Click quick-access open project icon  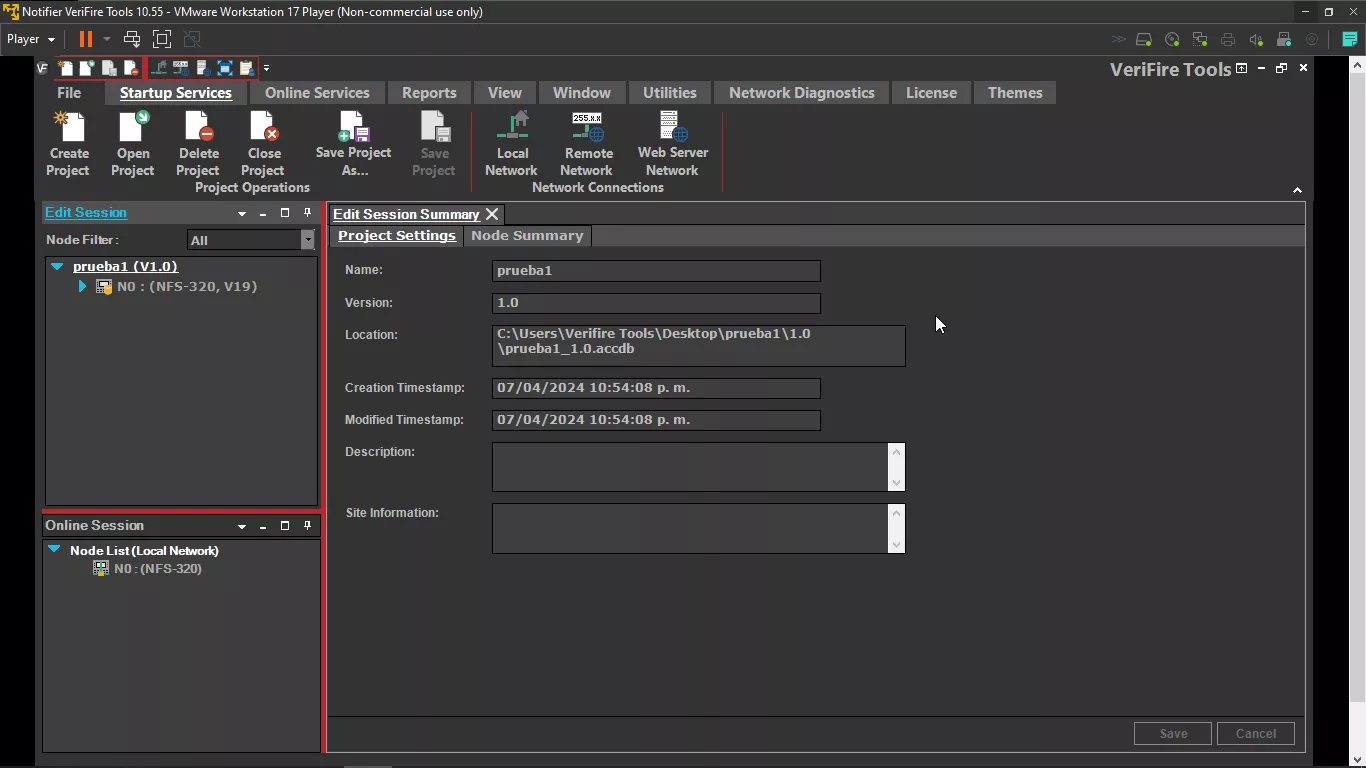pos(87,68)
